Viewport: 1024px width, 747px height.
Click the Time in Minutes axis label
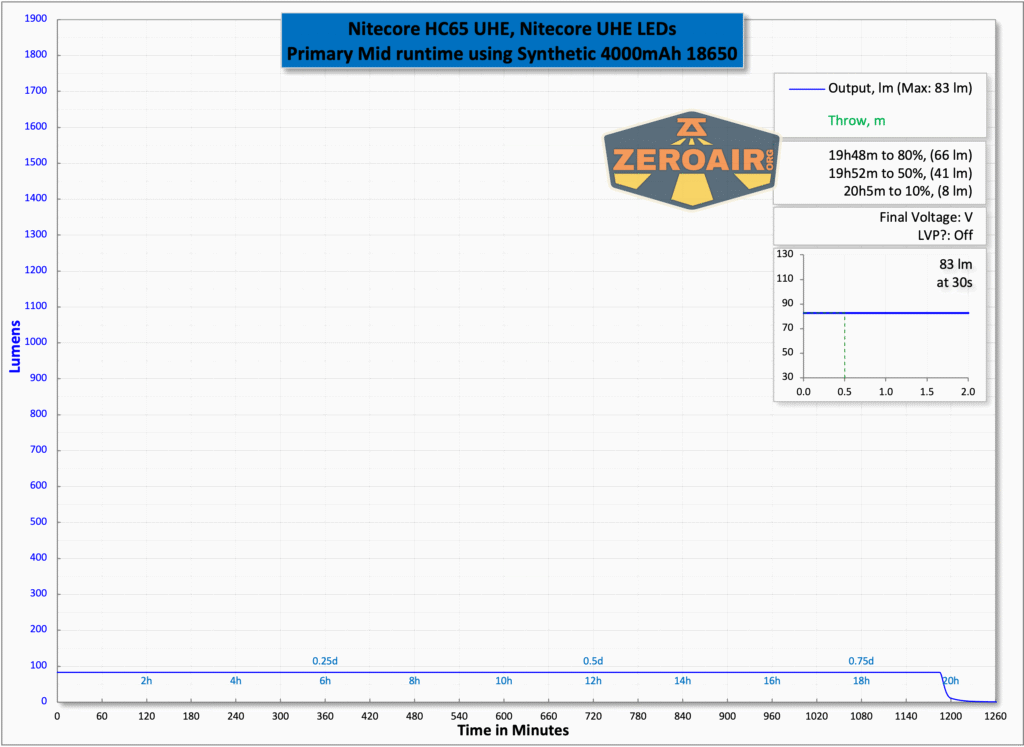coord(513,730)
